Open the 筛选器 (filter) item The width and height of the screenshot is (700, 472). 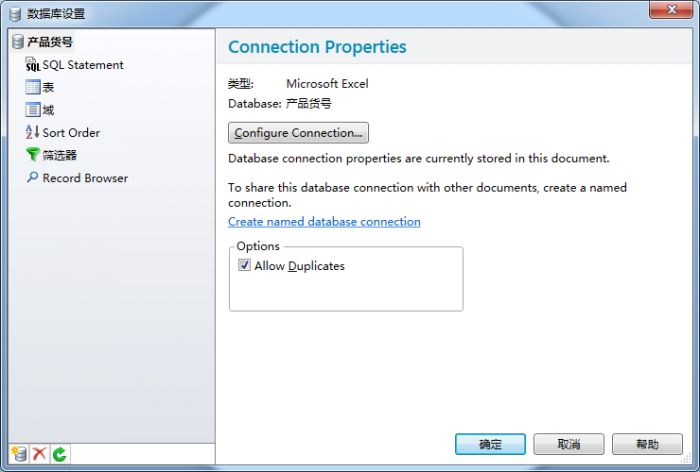click(59, 155)
